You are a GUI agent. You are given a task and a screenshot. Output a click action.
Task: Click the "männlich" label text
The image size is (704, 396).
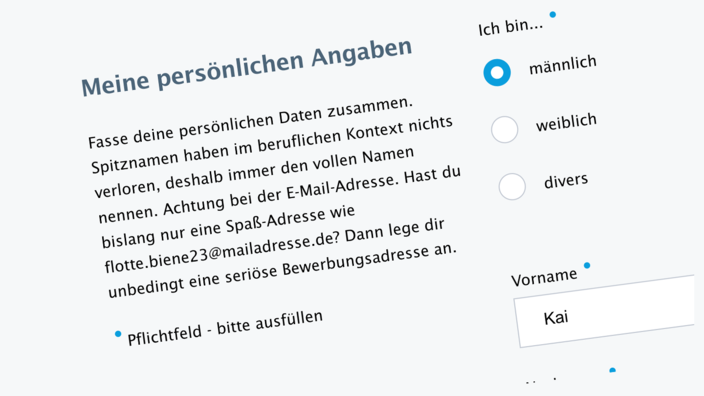pyautogui.click(x=563, y=65)
